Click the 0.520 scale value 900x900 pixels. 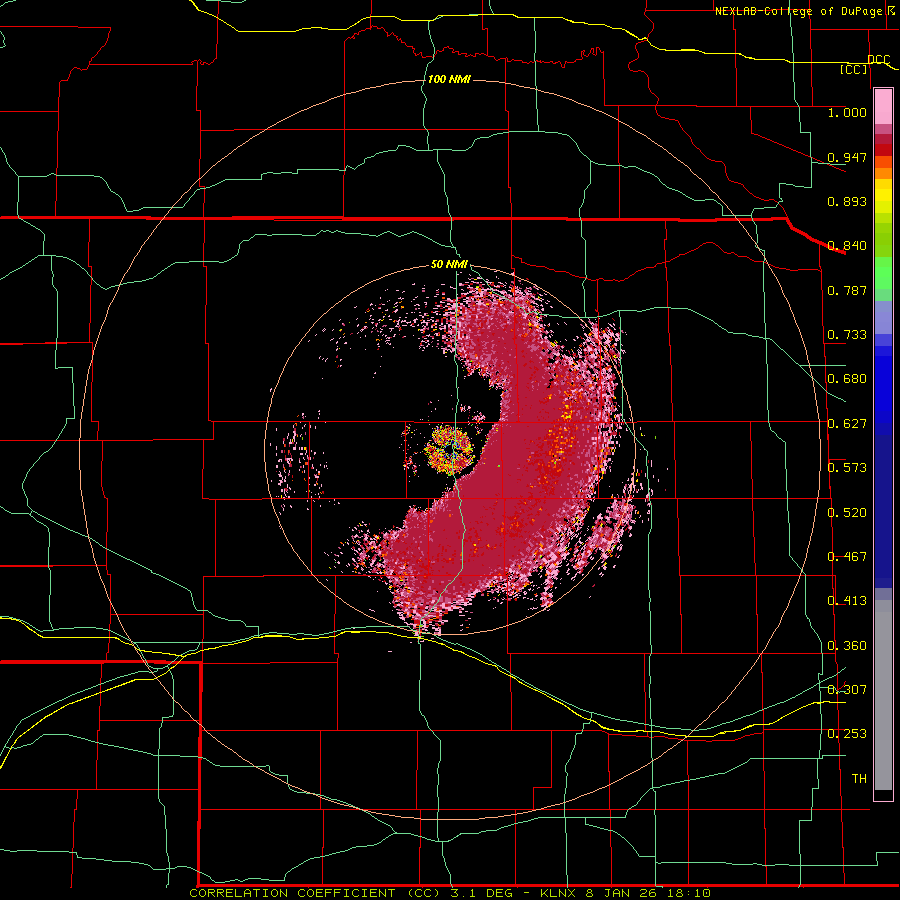(847, 513)
